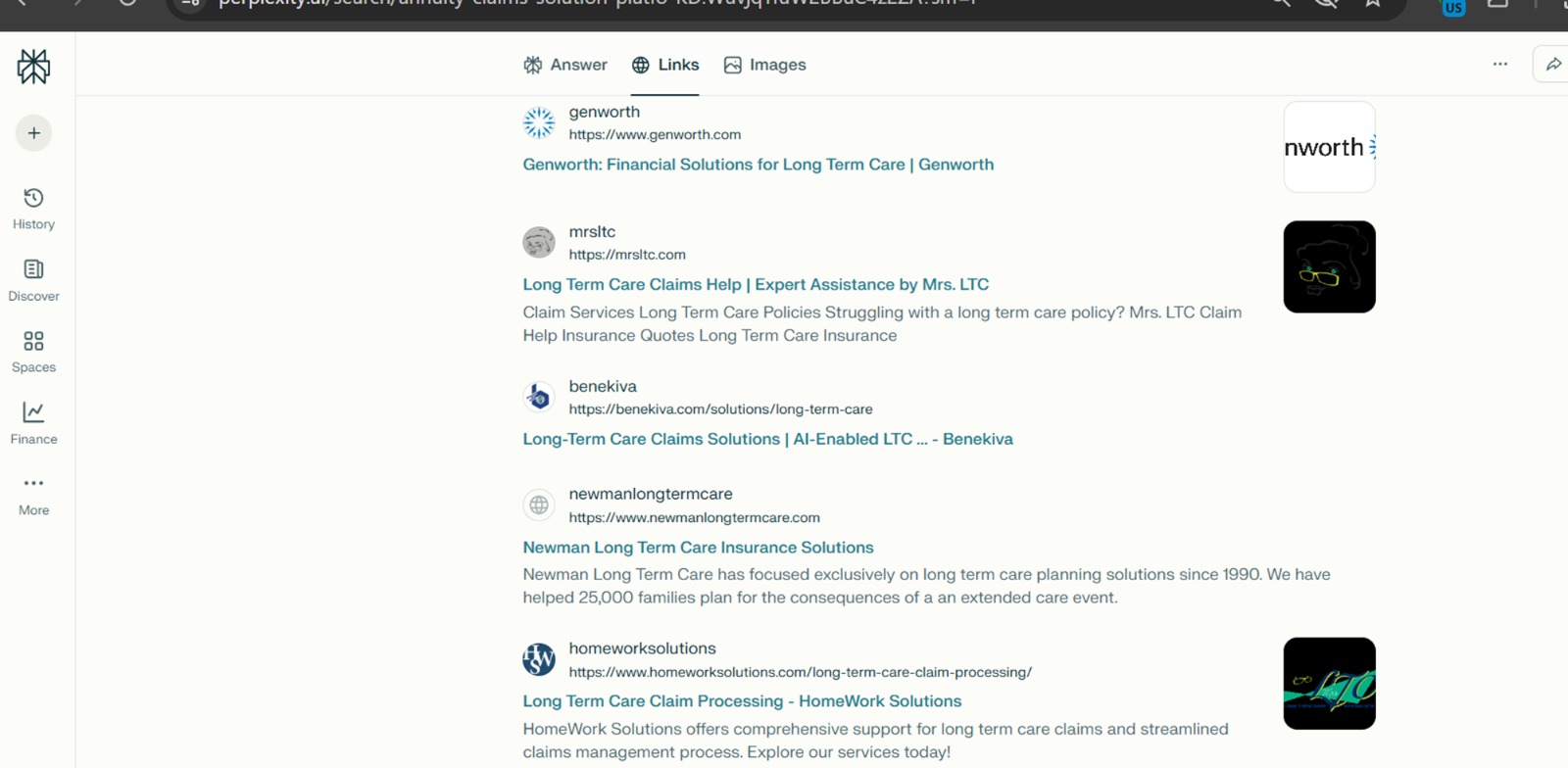Click the genworth favicon

(x=539, y=123)
